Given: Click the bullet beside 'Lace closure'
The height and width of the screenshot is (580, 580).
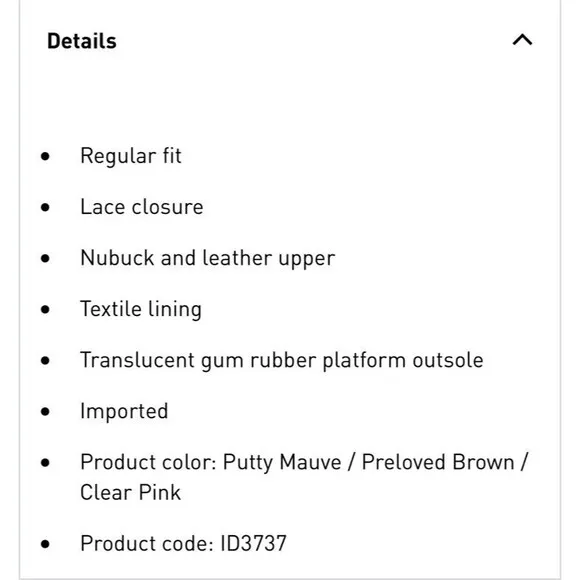Looking at the screenshot, I should [x=45, y=207].
